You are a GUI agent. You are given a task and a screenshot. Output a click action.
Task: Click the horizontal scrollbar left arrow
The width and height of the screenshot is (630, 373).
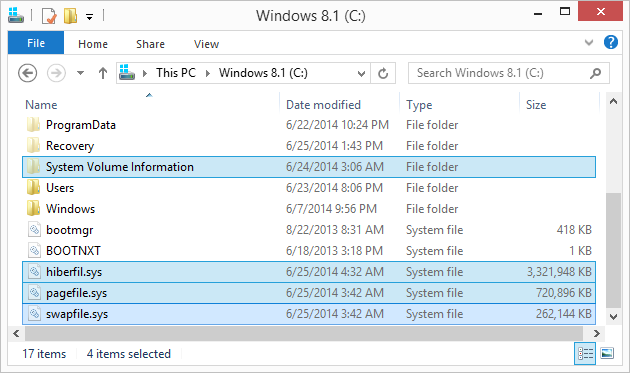(x=16, y=333)
